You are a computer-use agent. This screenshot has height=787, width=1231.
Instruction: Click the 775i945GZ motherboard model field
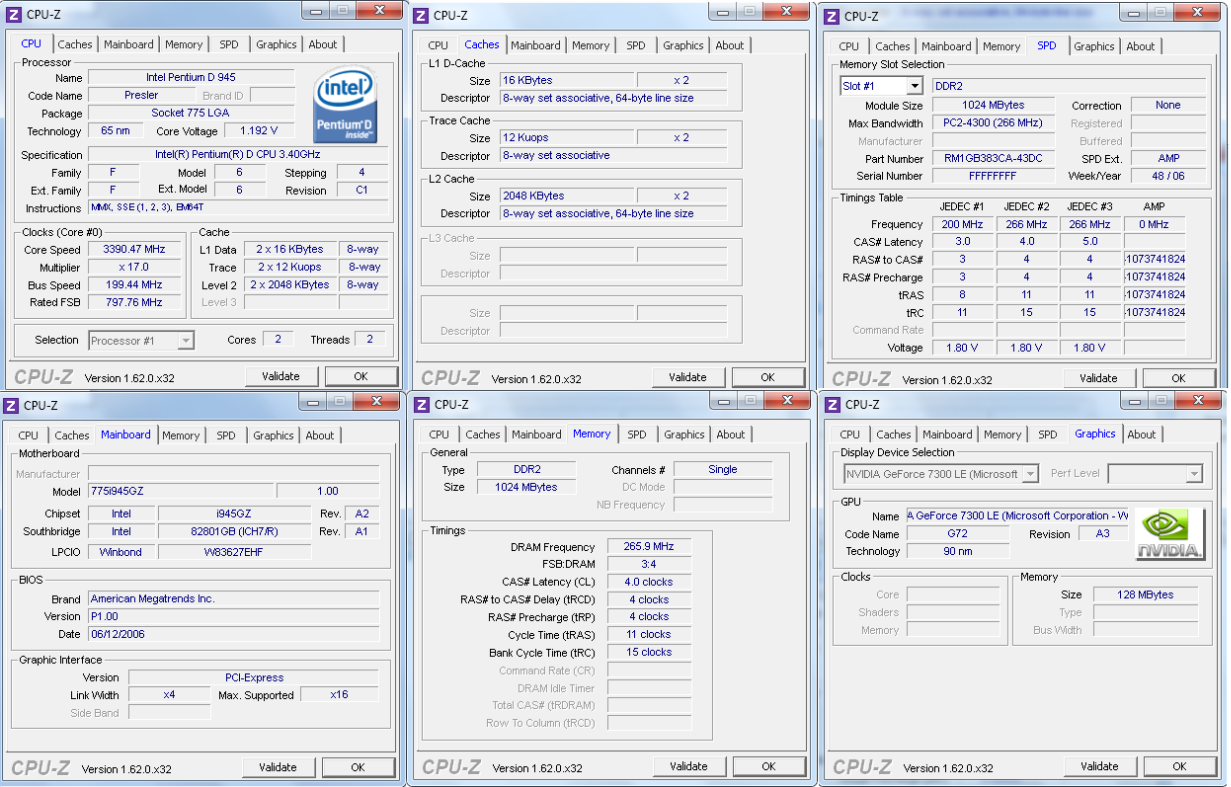(180, 491)
